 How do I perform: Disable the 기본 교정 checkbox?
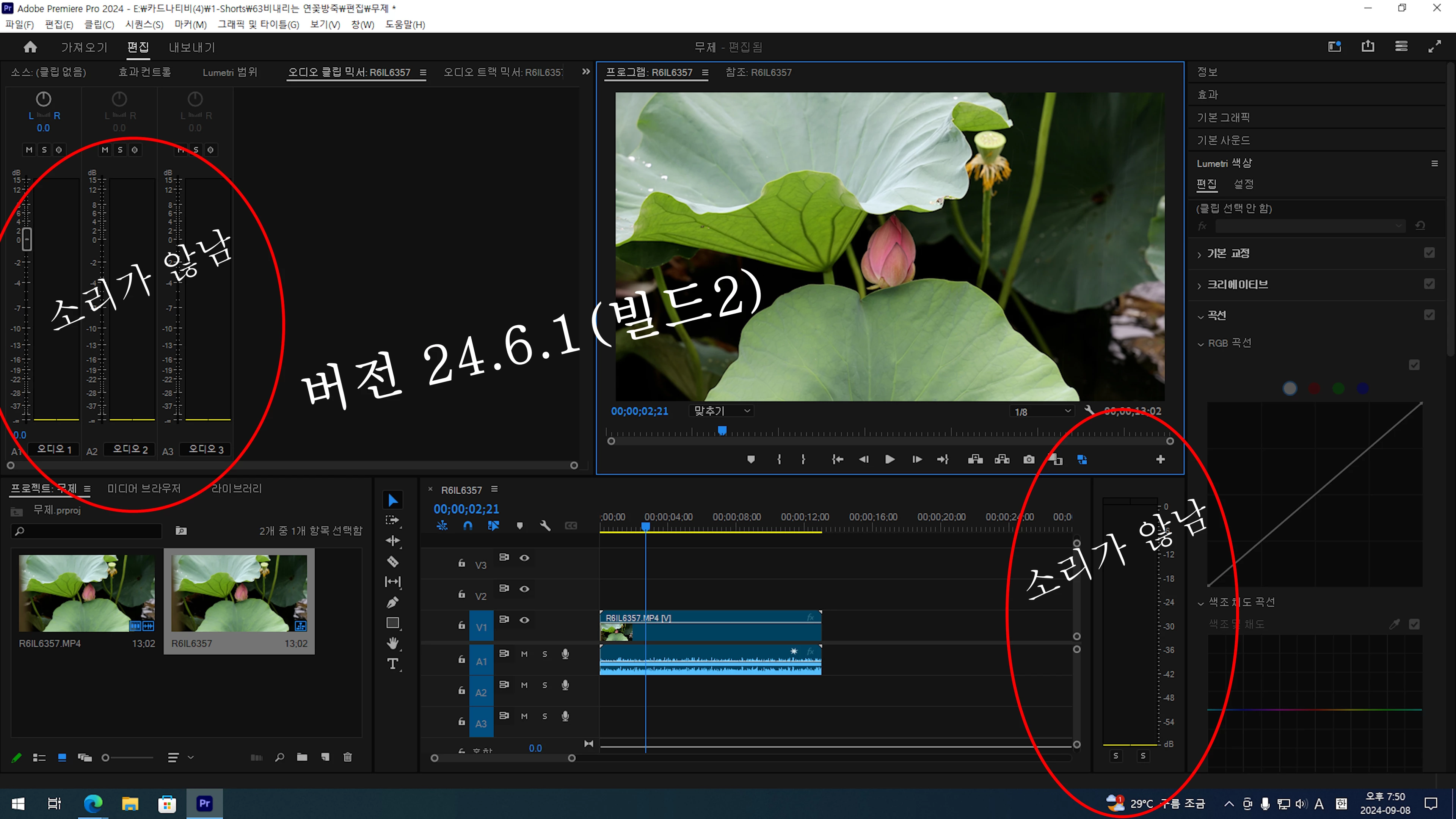click(1429, 253)
